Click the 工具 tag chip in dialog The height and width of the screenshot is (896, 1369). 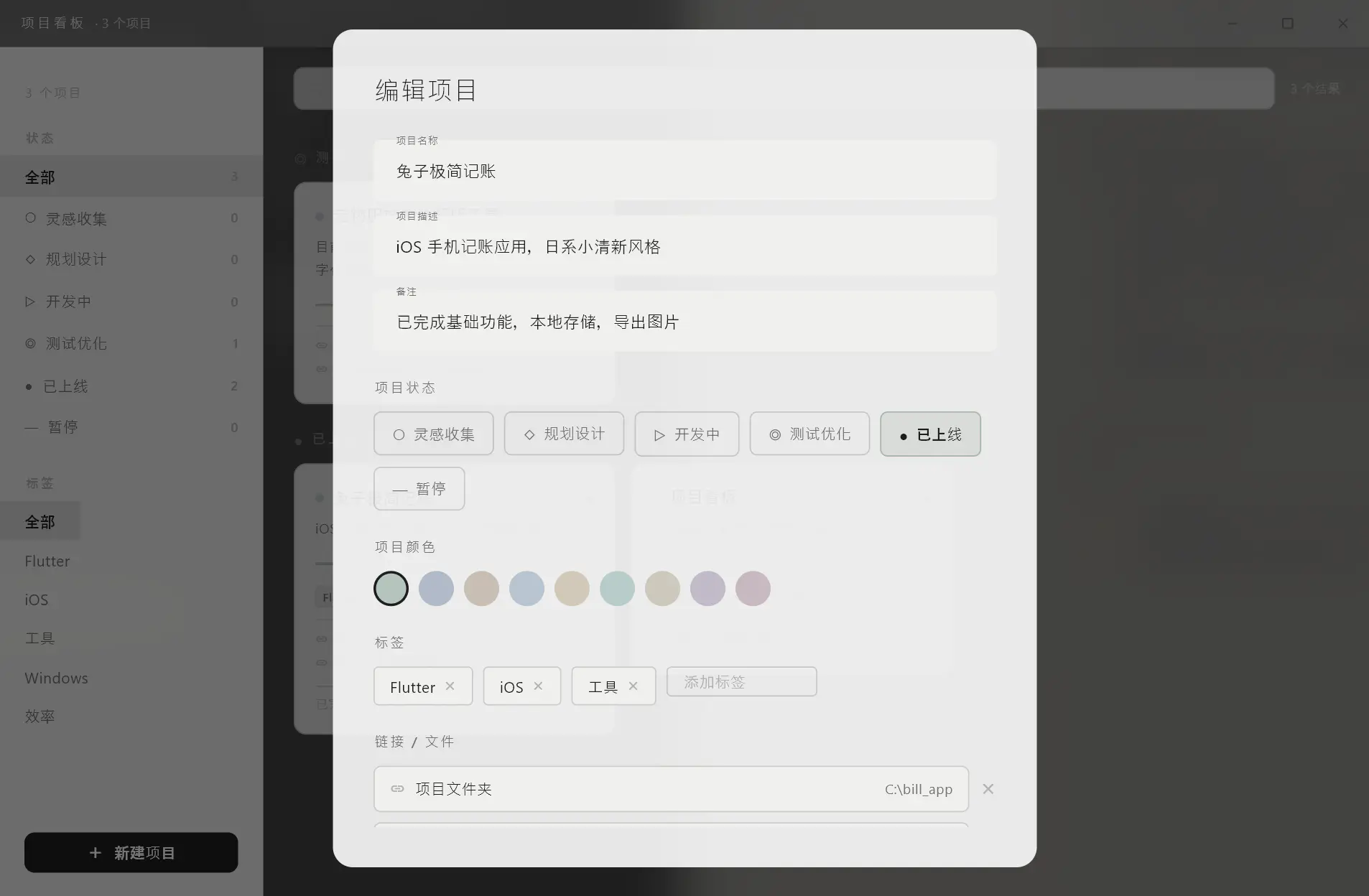(614, 686)
